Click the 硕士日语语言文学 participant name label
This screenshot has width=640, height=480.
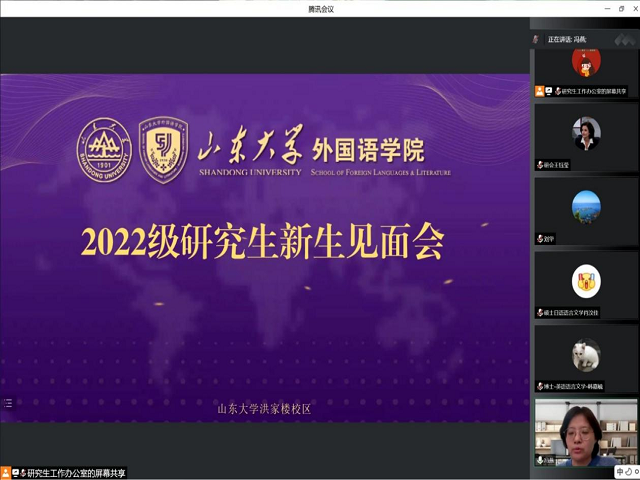coord(571,313)
